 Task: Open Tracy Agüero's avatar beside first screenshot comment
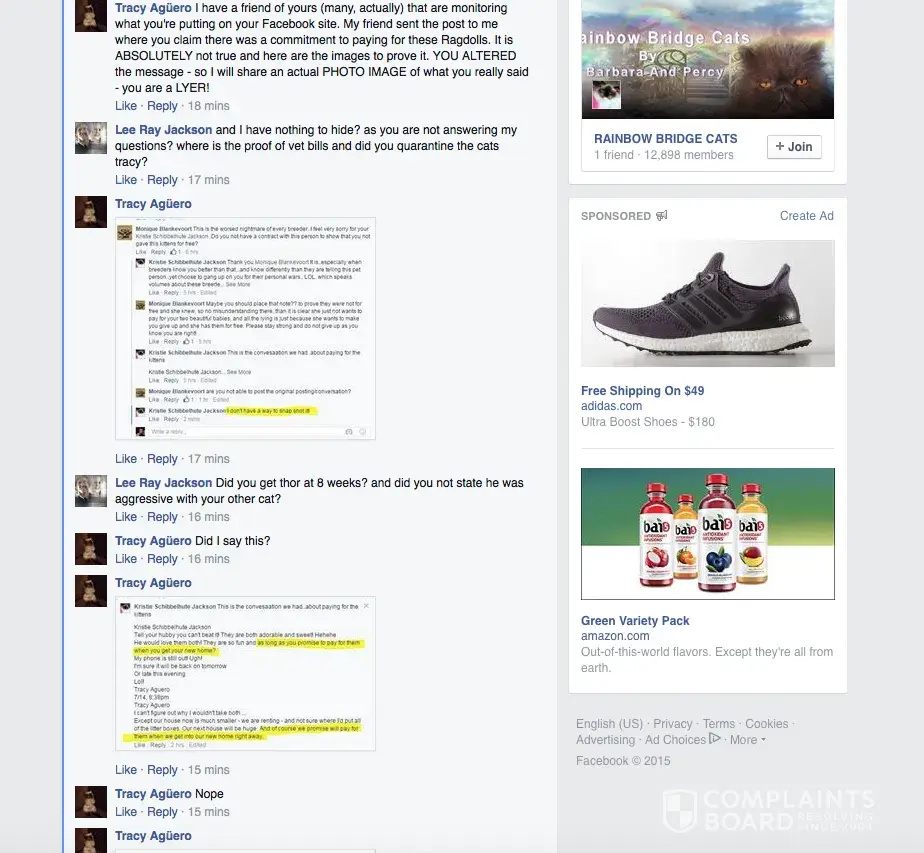click(x=91, y=212)
